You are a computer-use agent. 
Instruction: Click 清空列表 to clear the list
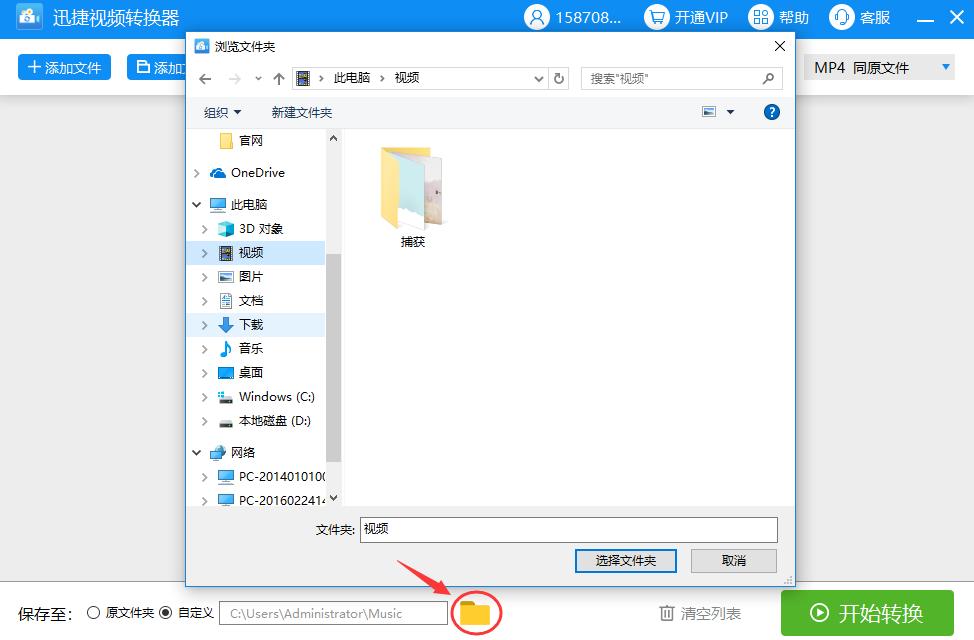(x=700, y=613)
